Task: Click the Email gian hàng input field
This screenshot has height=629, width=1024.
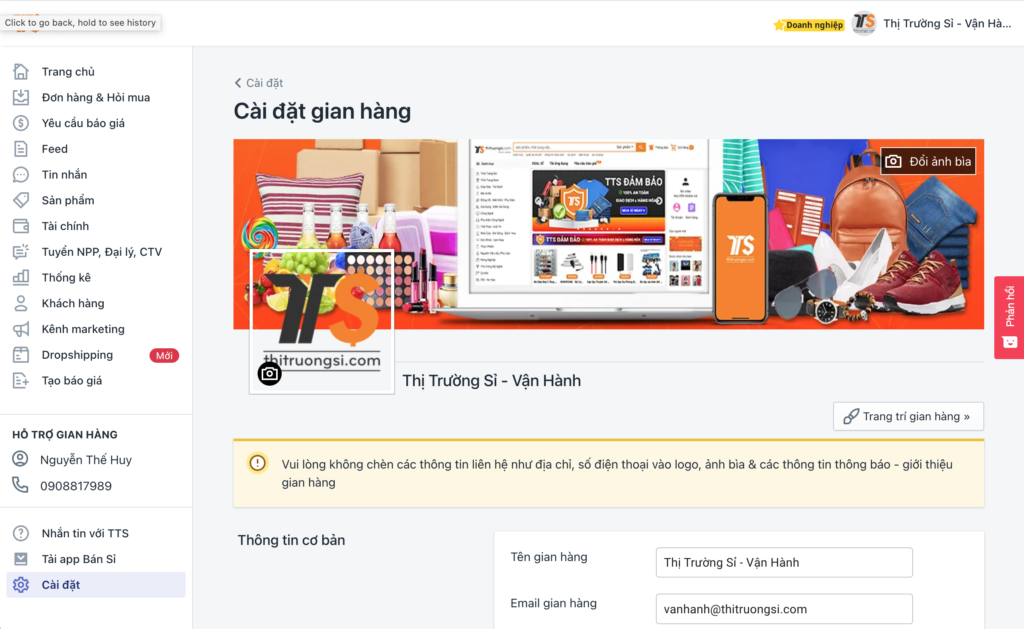Action: click(x=784, y=609)
